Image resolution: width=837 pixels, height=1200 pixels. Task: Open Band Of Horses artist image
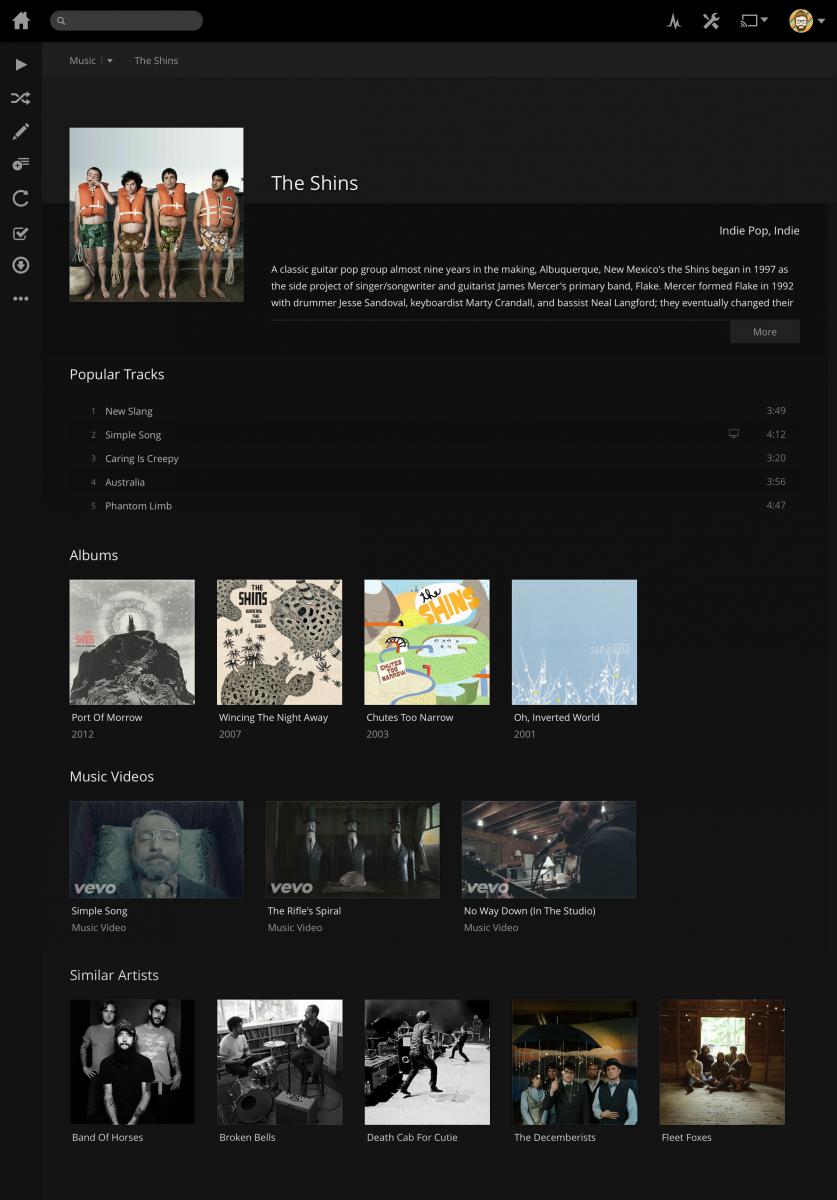(x=132, y=1062)
